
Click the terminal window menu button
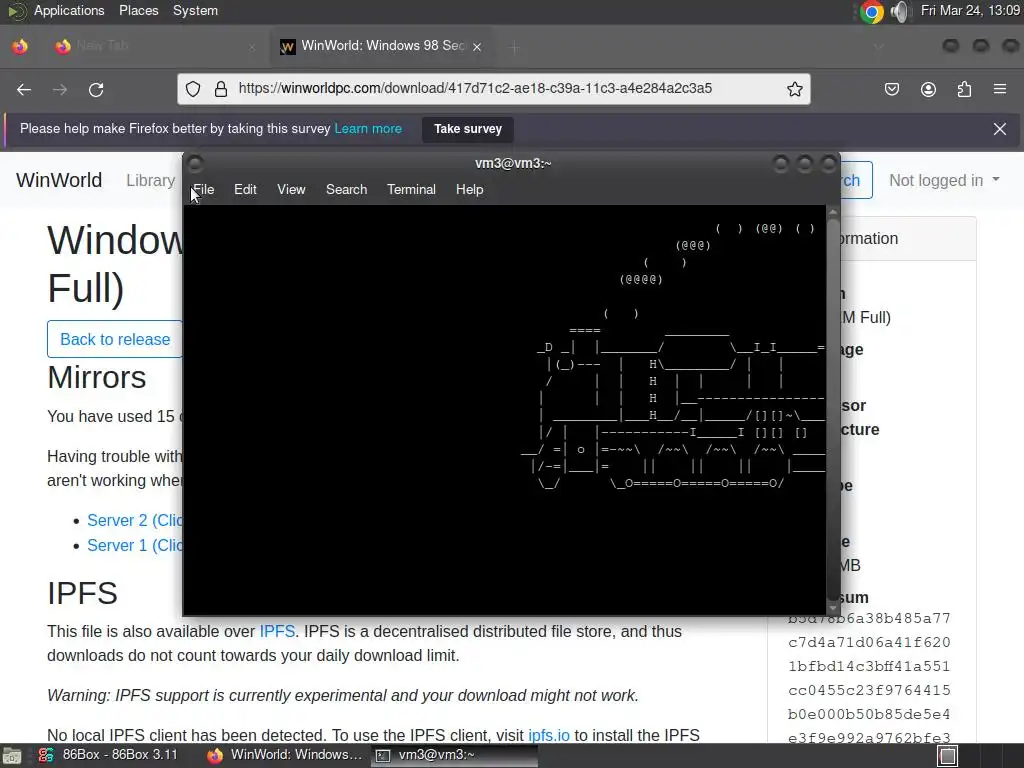pos(195,163)
